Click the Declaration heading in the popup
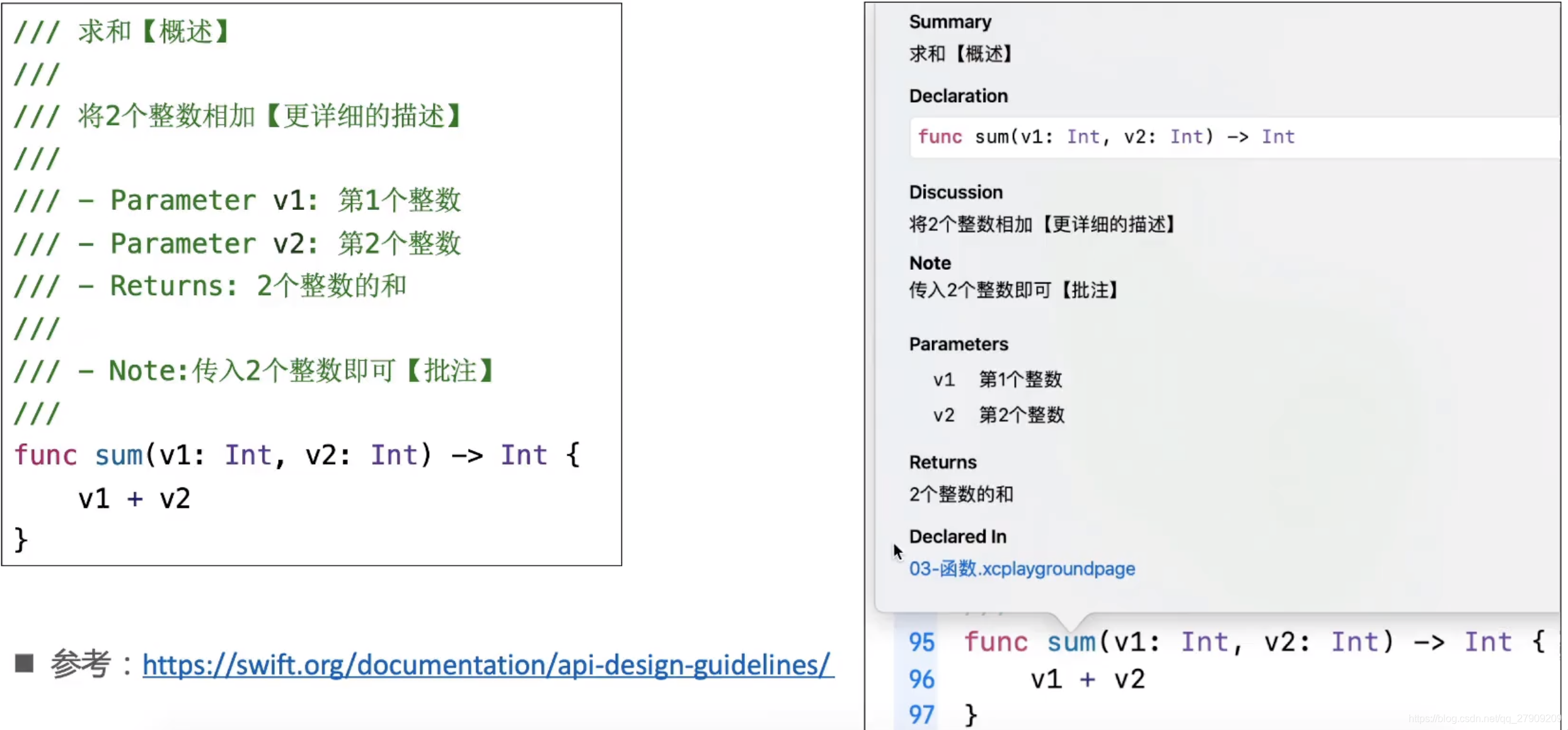 coord(958,95)
